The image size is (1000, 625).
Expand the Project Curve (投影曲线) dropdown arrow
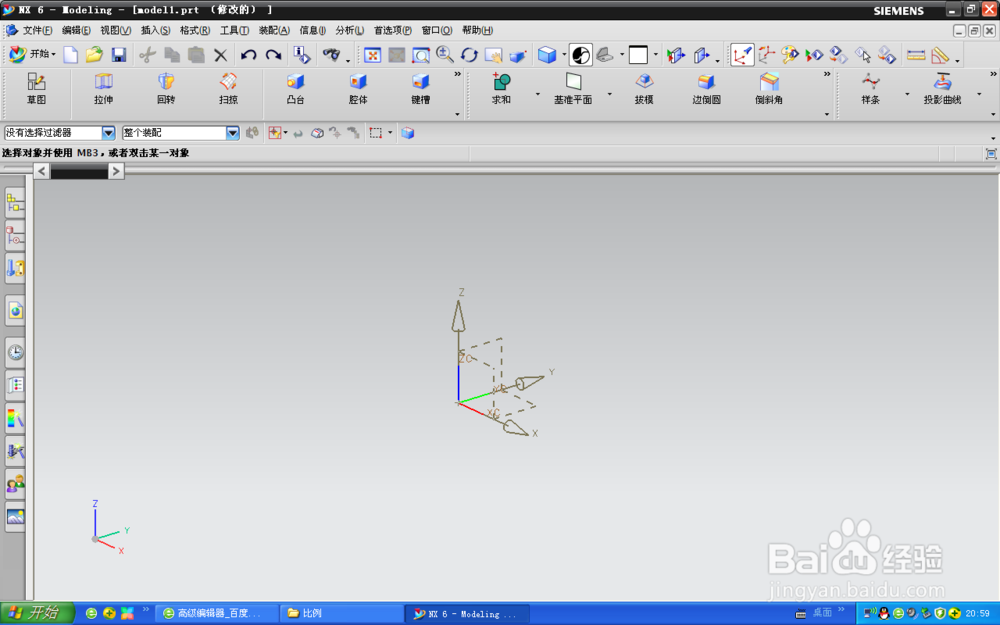(x=979, y=94)
